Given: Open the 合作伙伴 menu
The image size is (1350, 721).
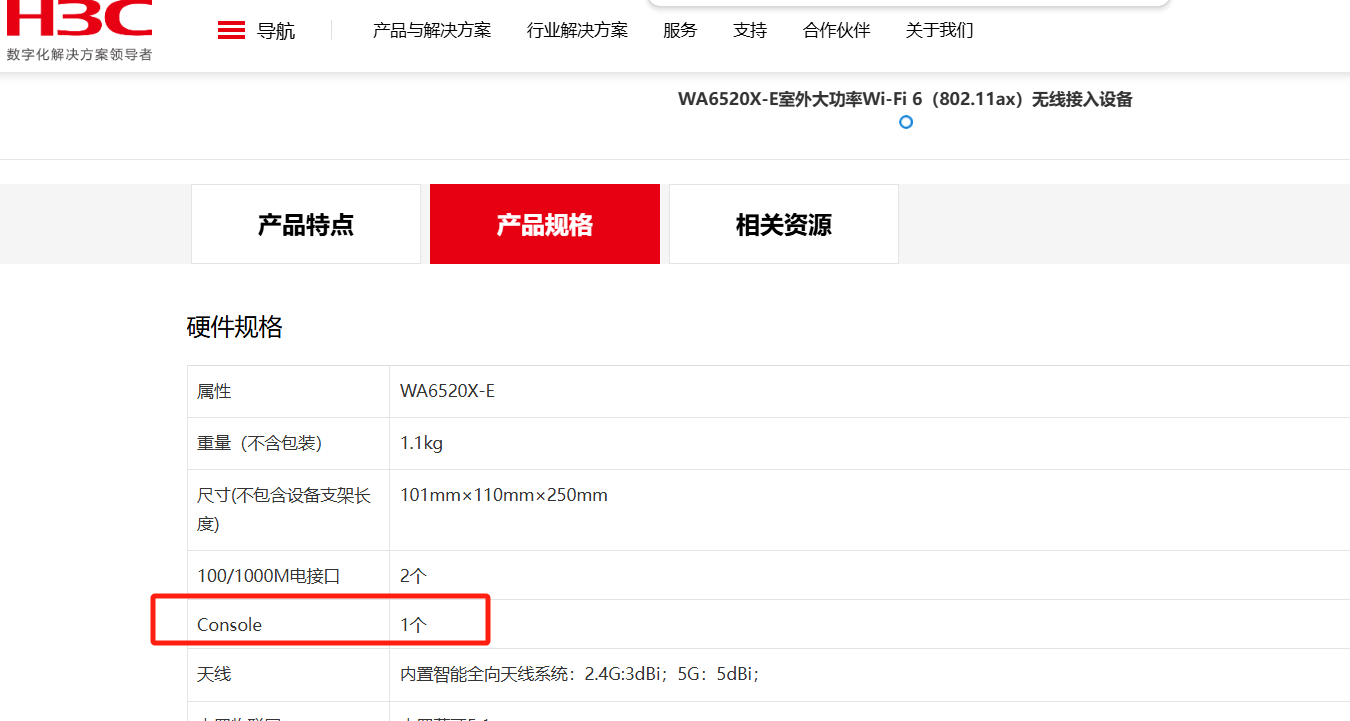Looking at the screenshot, I should tap(837, 31).
